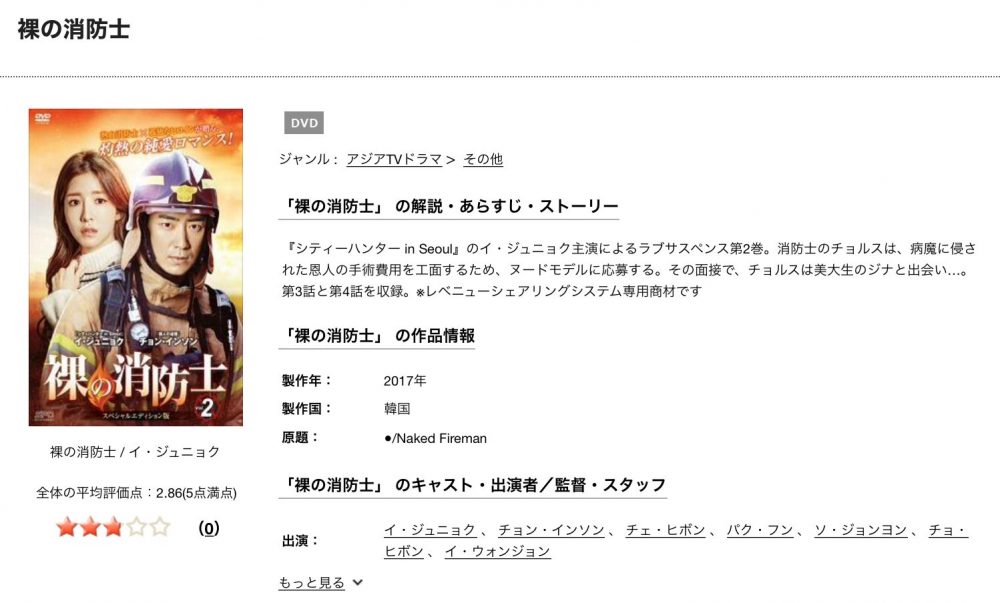Image resolution: width=1000 pixels, height=603 pixels.
Task: Click the 裸の消防士 DVD cover image
Action: tap(136, 267)
